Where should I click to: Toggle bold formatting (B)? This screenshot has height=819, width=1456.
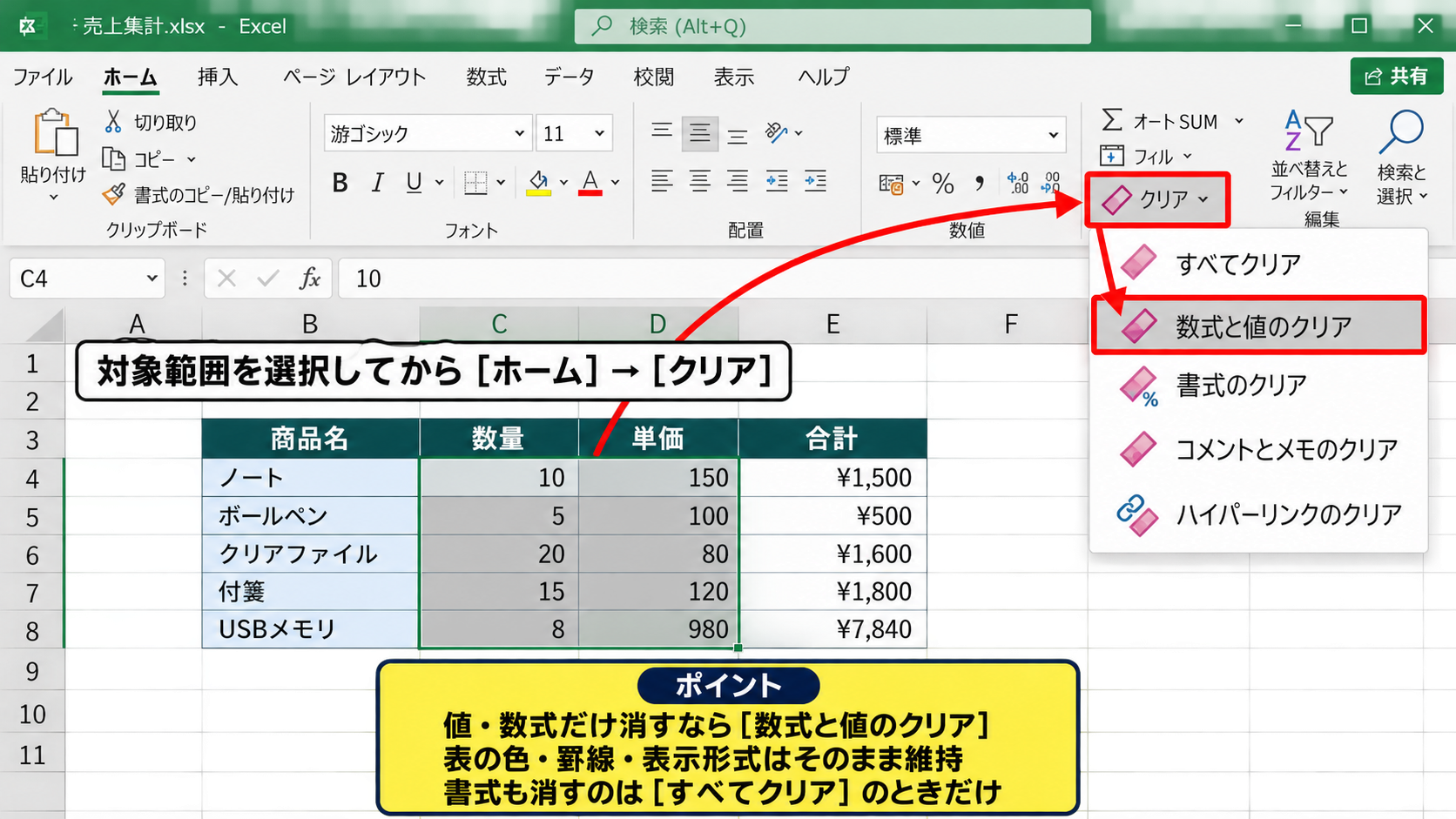click(x=340, y=183)
